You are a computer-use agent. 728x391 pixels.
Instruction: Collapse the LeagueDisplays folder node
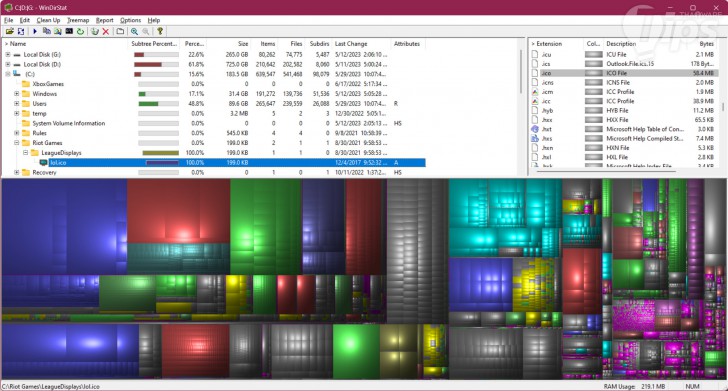pyautogui.click(x=26, y=152)
